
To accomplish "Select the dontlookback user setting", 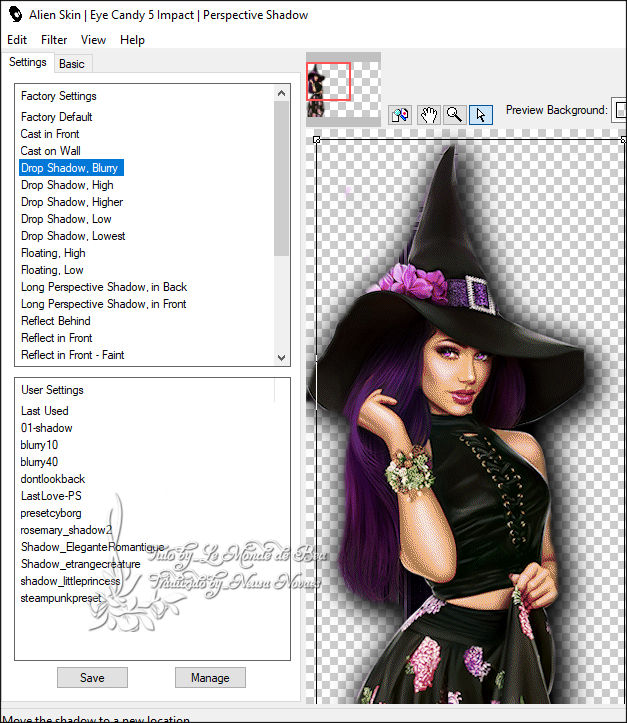I will point(53,479).
